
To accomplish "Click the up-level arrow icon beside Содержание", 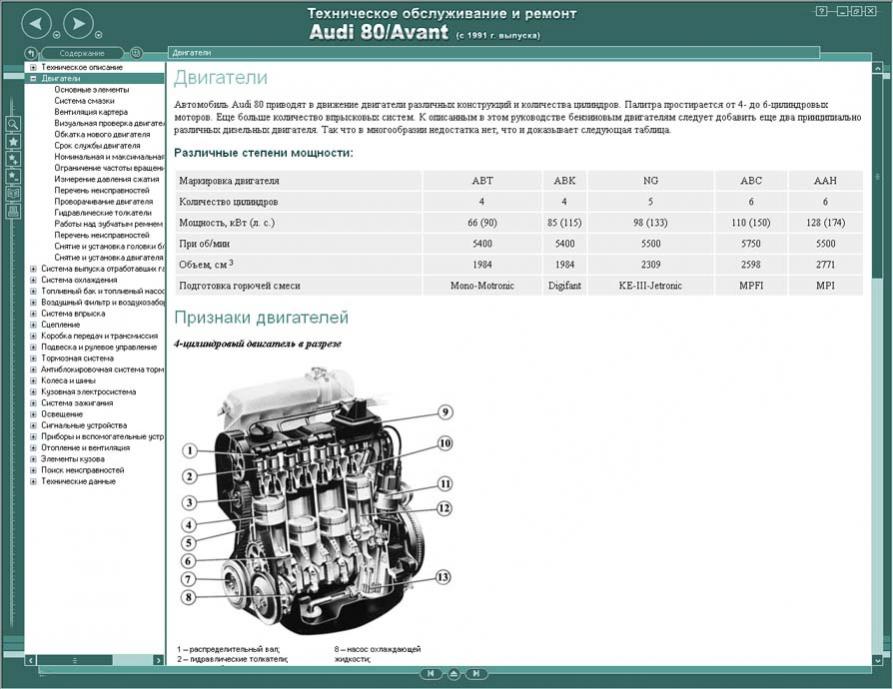I will click(x=31, y=53).
